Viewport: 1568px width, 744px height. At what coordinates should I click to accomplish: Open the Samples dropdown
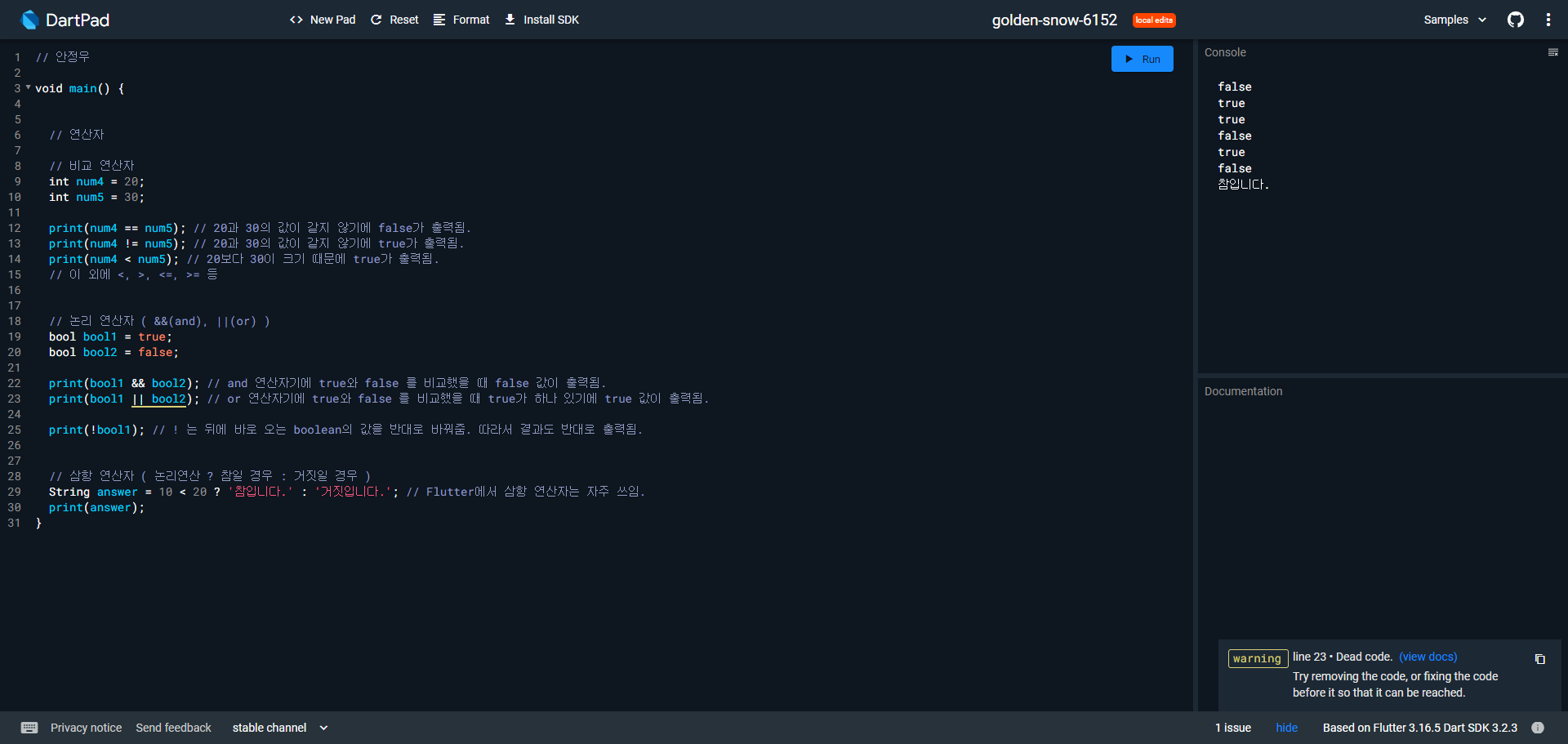(x=1454, y=20)
